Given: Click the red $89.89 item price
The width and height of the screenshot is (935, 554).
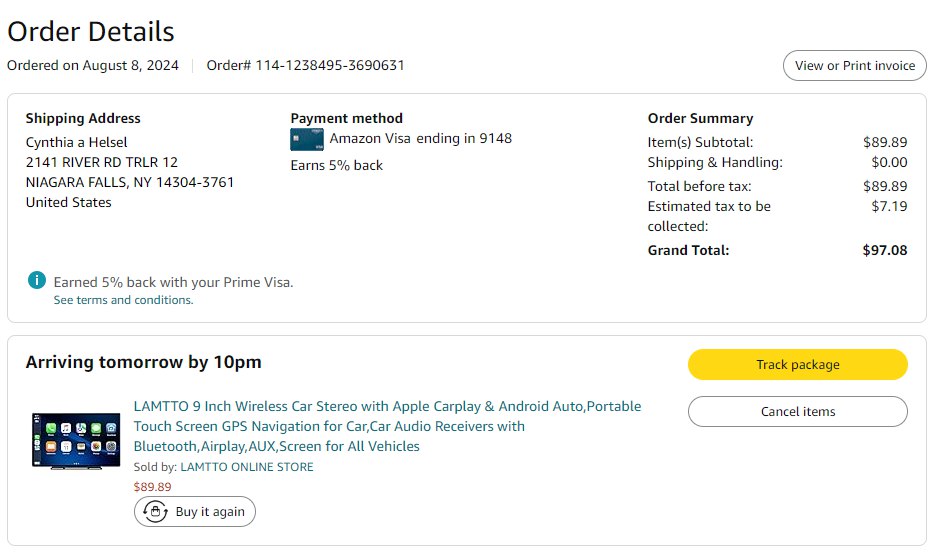Looking at the screenshot, I should [x=152, y=487].
